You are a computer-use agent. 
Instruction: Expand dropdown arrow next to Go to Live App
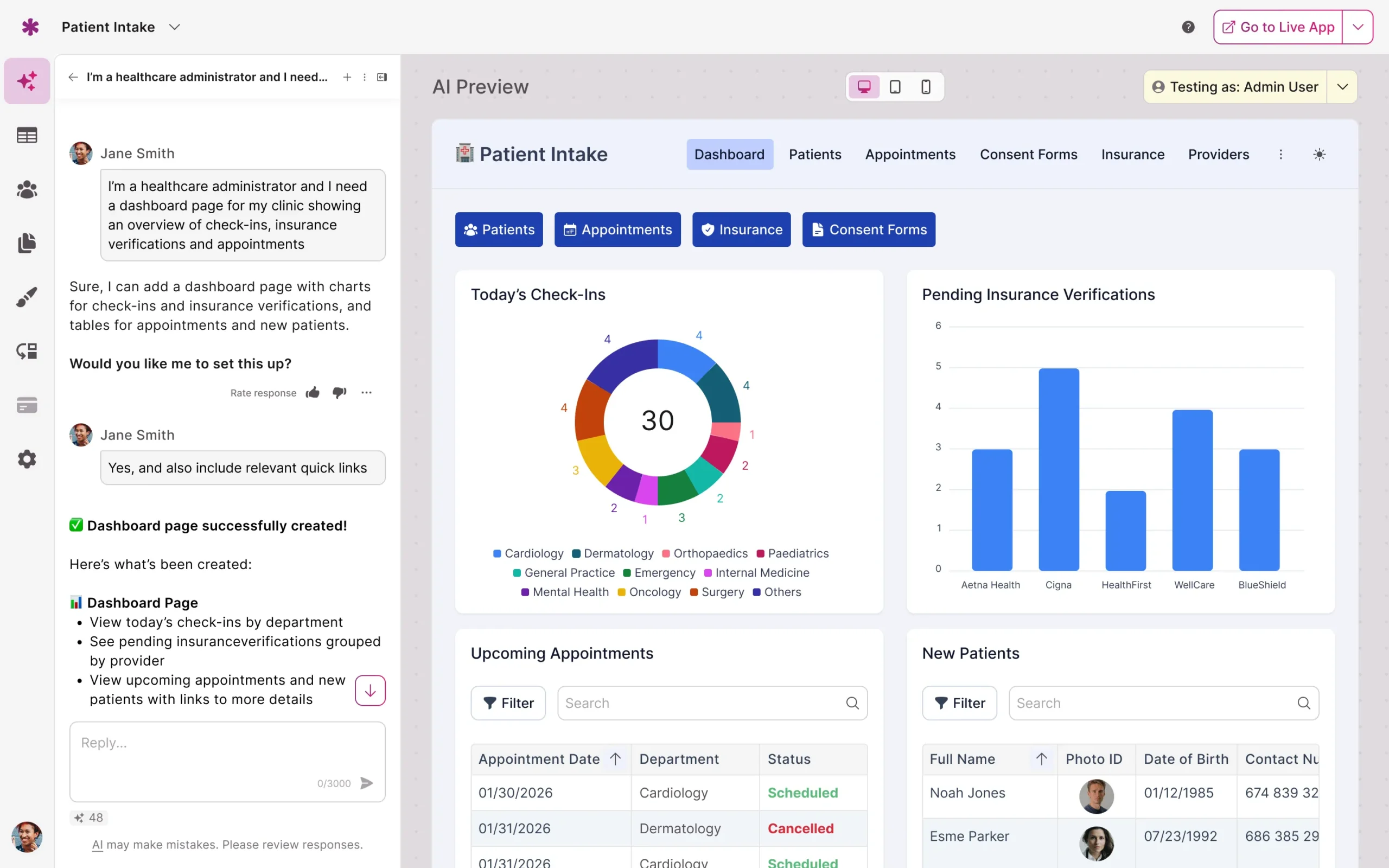tap(1358, 27)
